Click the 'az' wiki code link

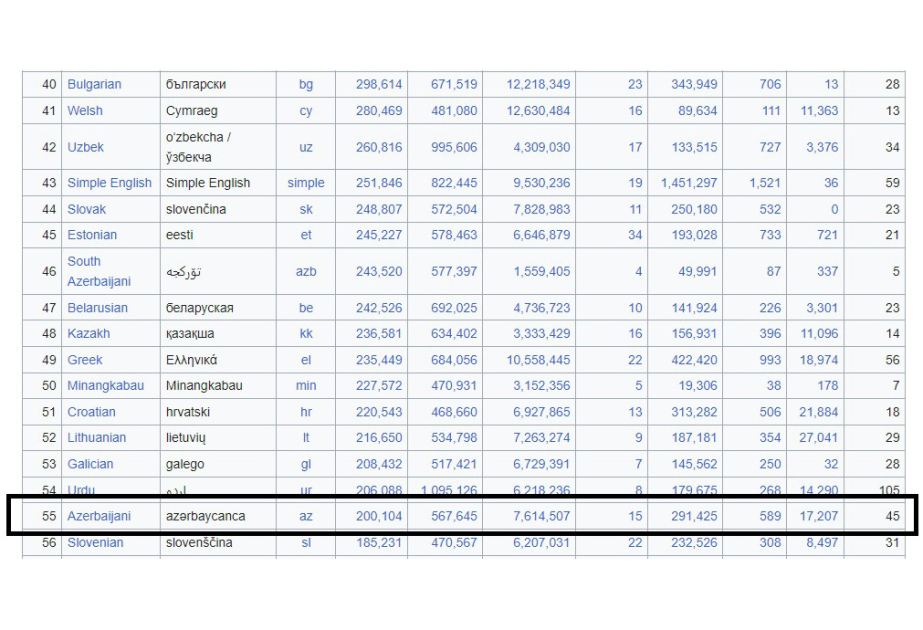[x=306, y=516]
